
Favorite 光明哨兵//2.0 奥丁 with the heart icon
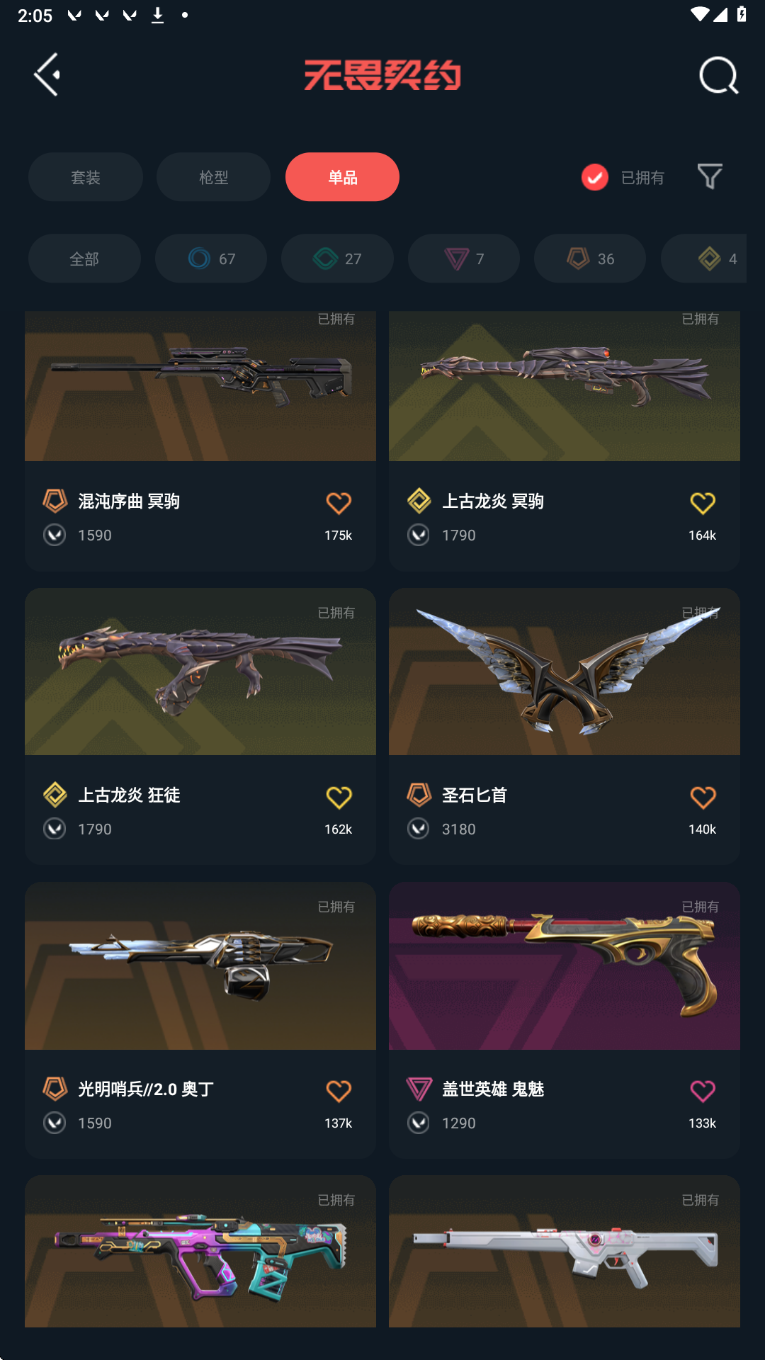(x=339, y=1091)
